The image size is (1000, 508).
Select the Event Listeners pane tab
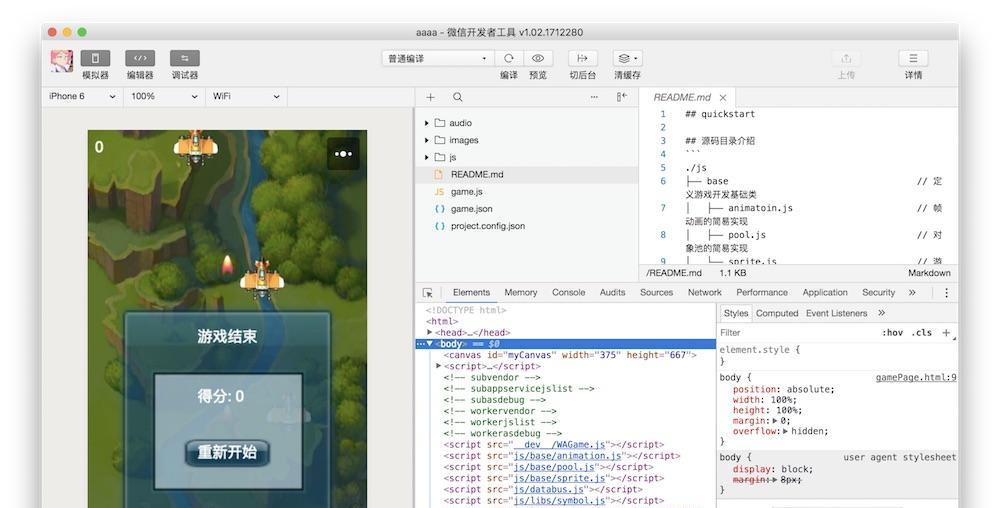point(836,314)
